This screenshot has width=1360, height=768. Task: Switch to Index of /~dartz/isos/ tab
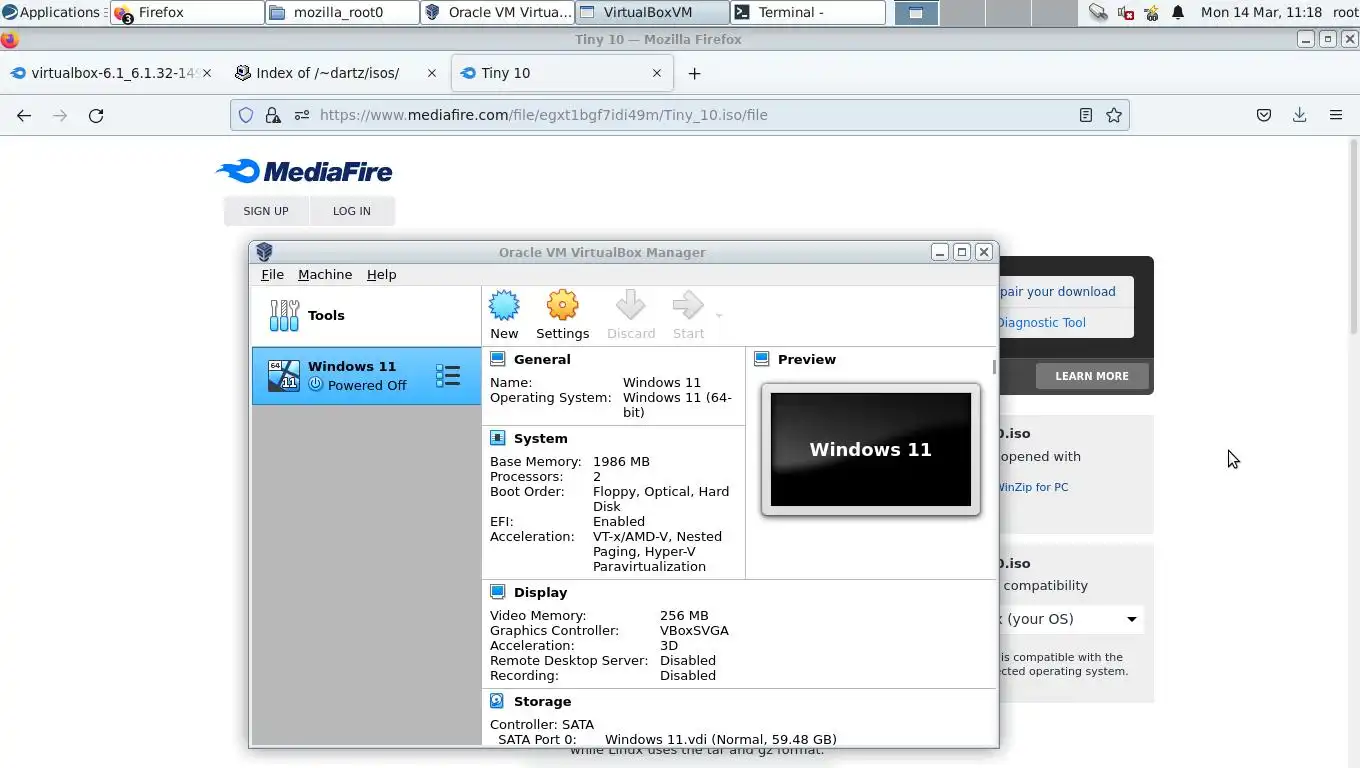[336, 73]
